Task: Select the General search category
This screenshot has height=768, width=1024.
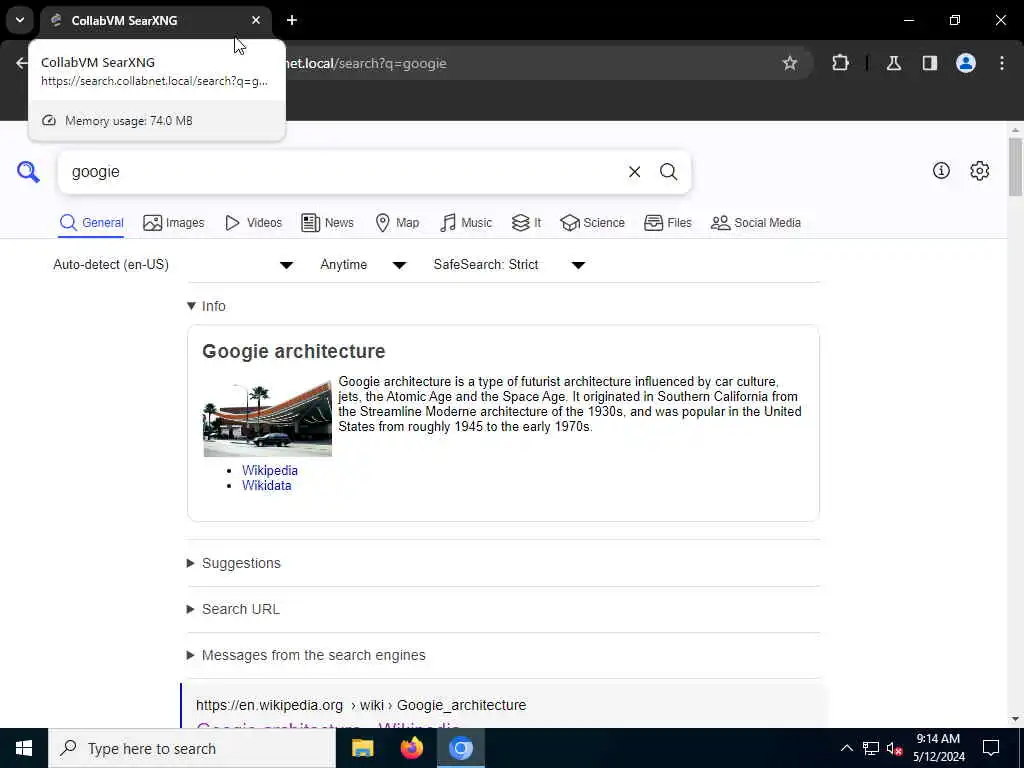Action: [91, 223]
